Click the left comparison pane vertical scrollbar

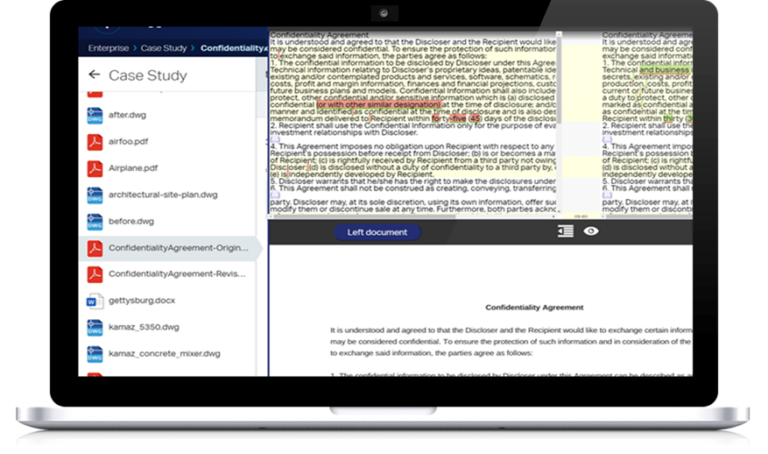pos(558,120)
